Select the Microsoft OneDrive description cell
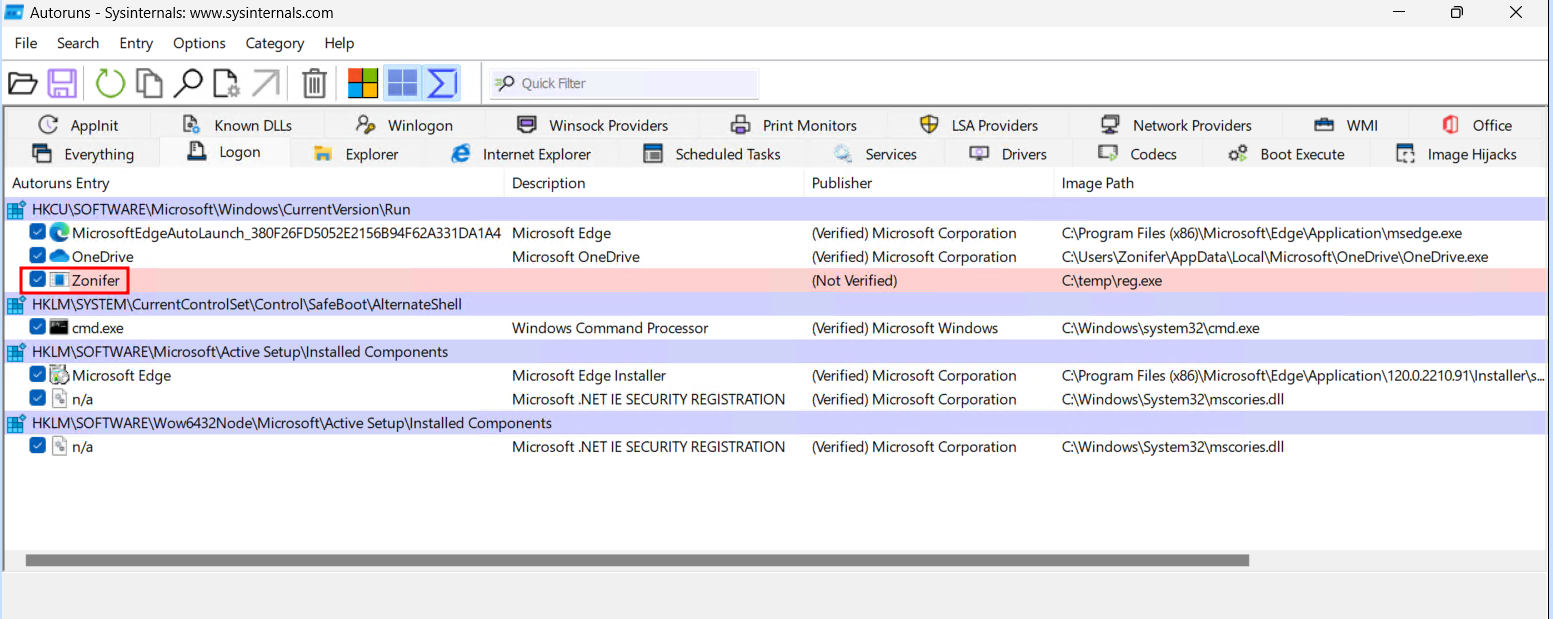1553x619 pixels. coord(575,257)
